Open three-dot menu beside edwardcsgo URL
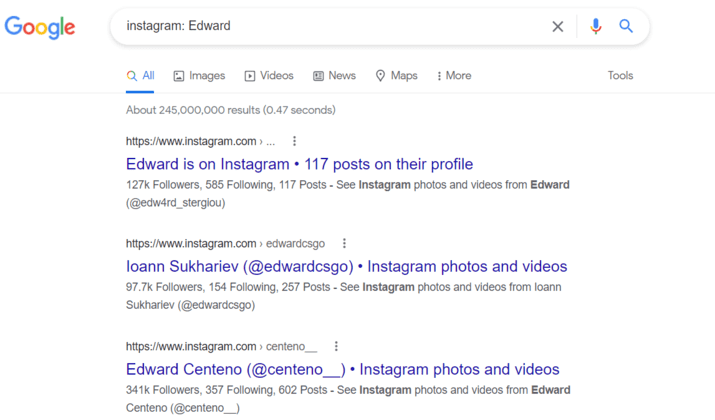 [x=344, y=244]
